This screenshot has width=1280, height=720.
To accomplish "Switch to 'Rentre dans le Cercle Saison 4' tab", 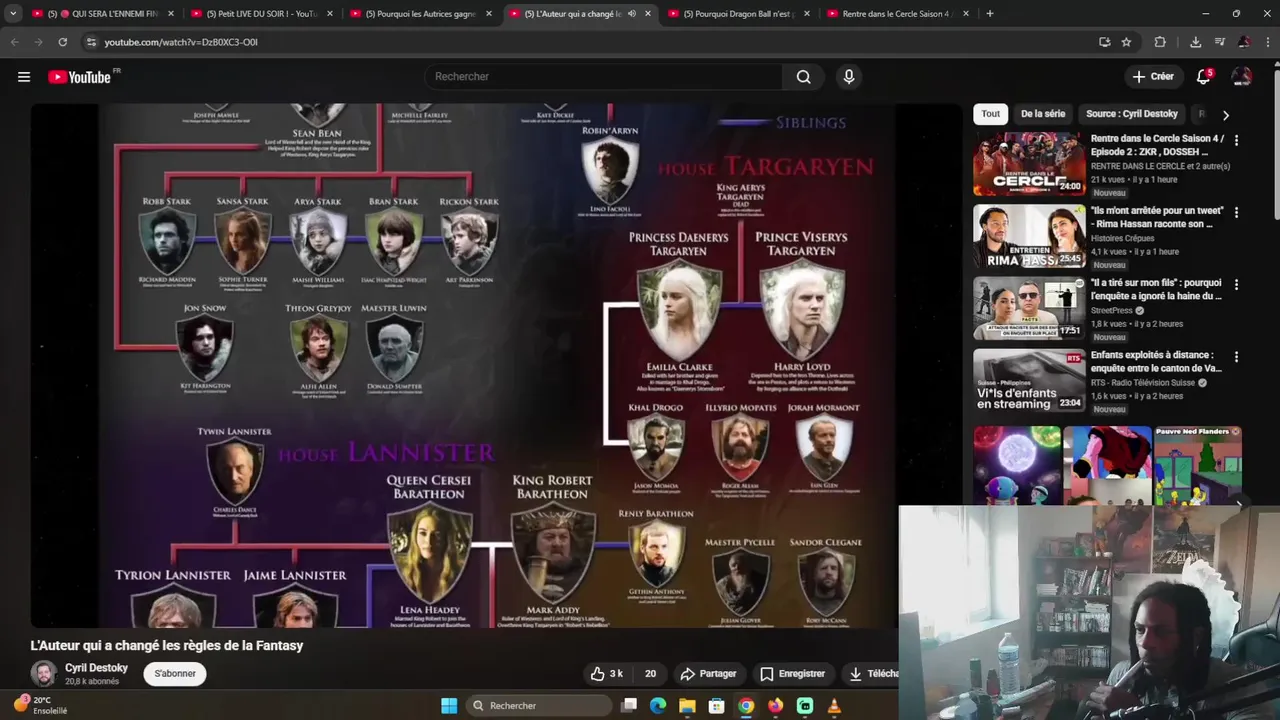I will (897, 14).
